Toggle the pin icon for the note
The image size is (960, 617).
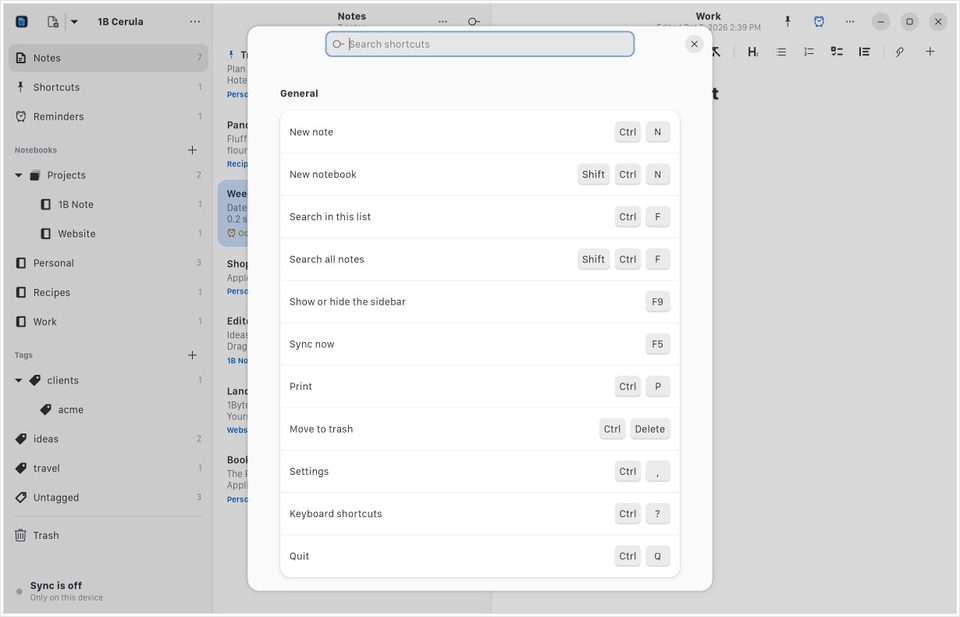tap(787, 21)
